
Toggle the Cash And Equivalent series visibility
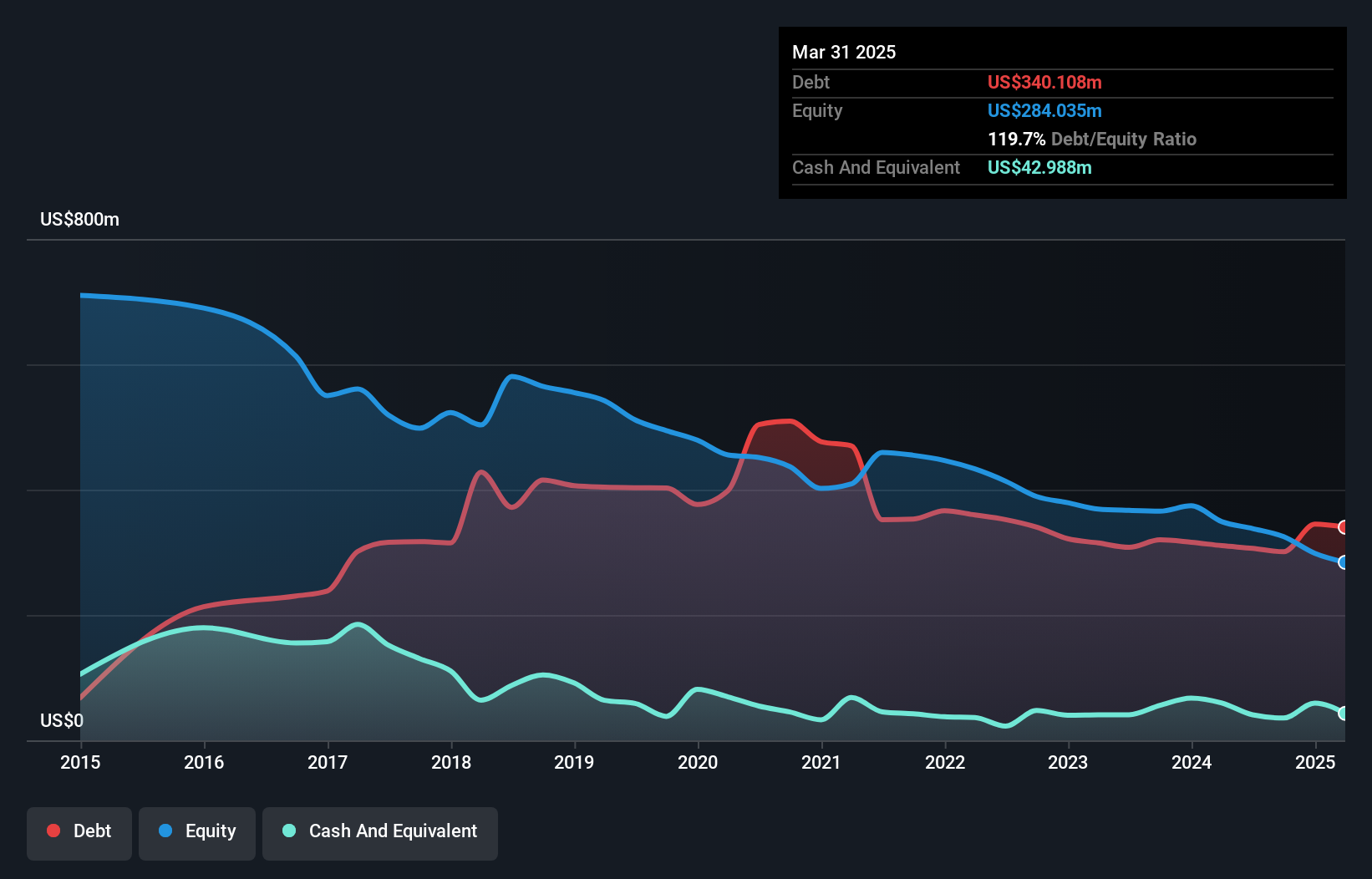click(380, 831)
